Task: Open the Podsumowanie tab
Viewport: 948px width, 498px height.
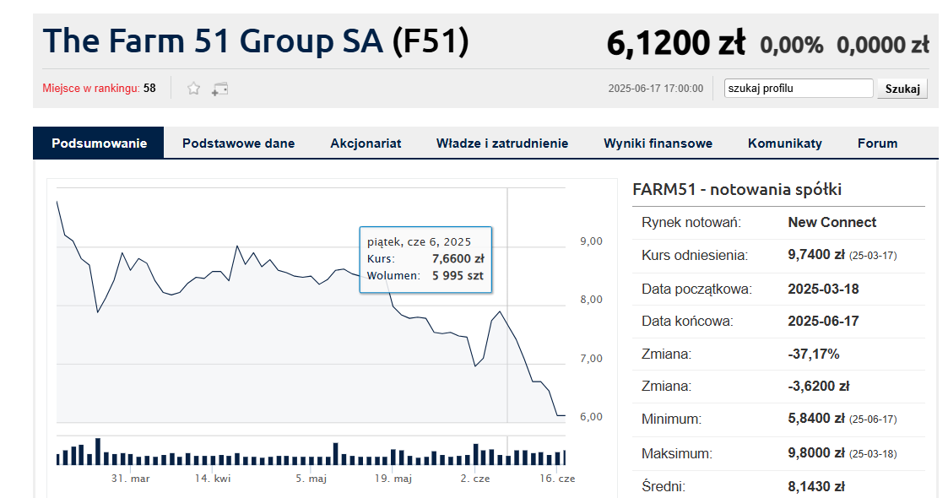Action: tap(99, 143)
